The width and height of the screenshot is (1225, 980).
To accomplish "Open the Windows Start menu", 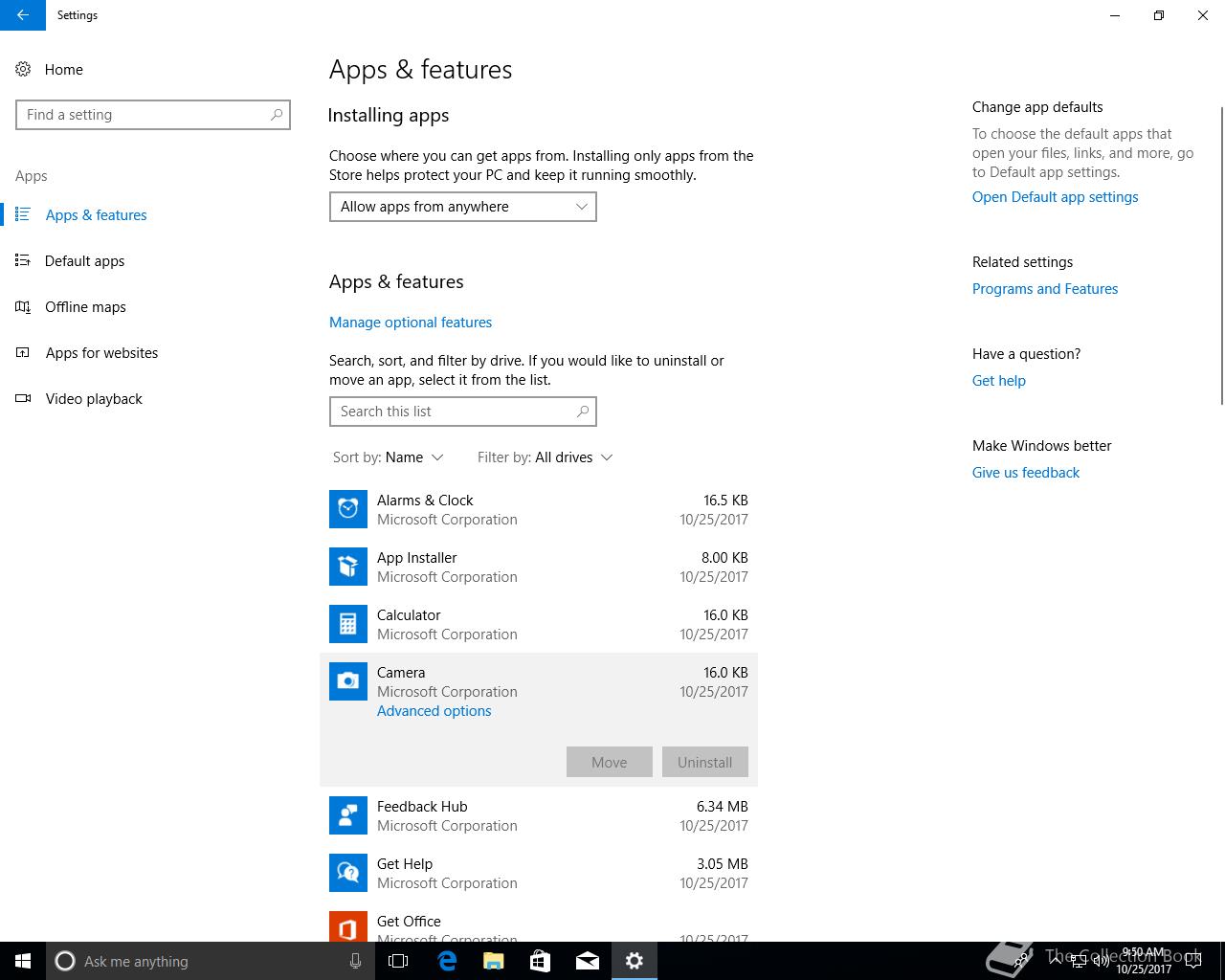I will (x=23, y=961).
